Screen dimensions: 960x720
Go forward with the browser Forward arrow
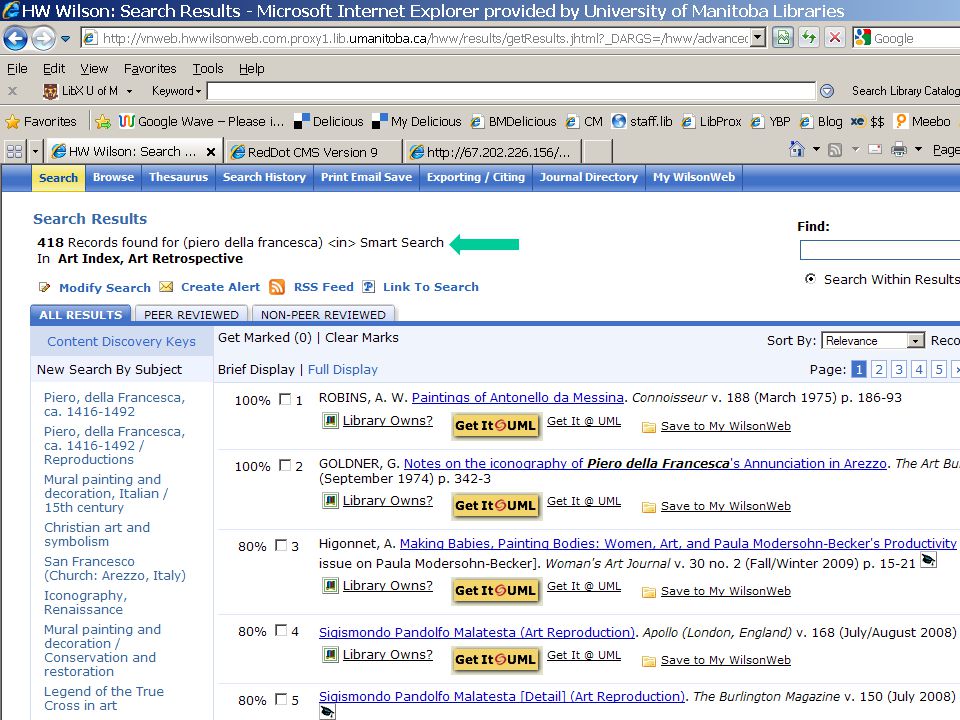point(42,39)
